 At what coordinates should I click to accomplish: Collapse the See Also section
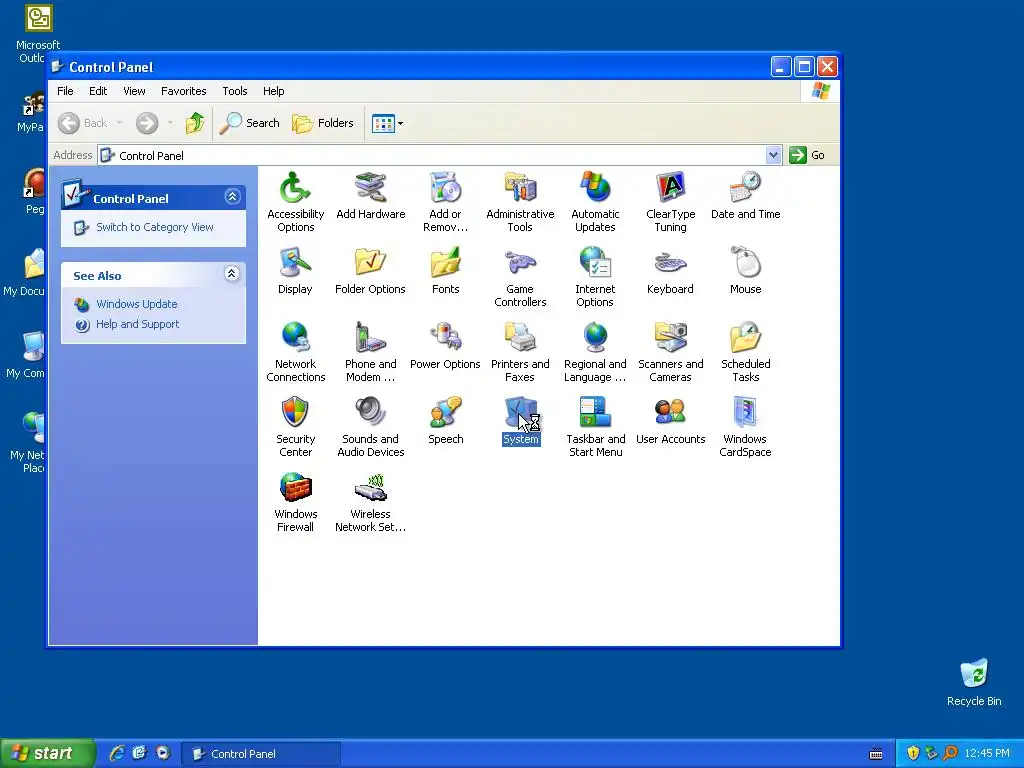(x=231, y=274)
